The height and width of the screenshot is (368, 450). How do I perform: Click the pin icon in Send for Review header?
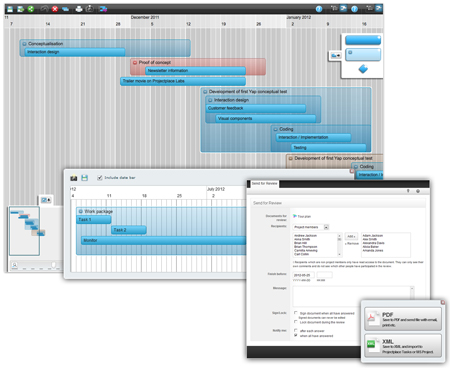click(408, 191)
